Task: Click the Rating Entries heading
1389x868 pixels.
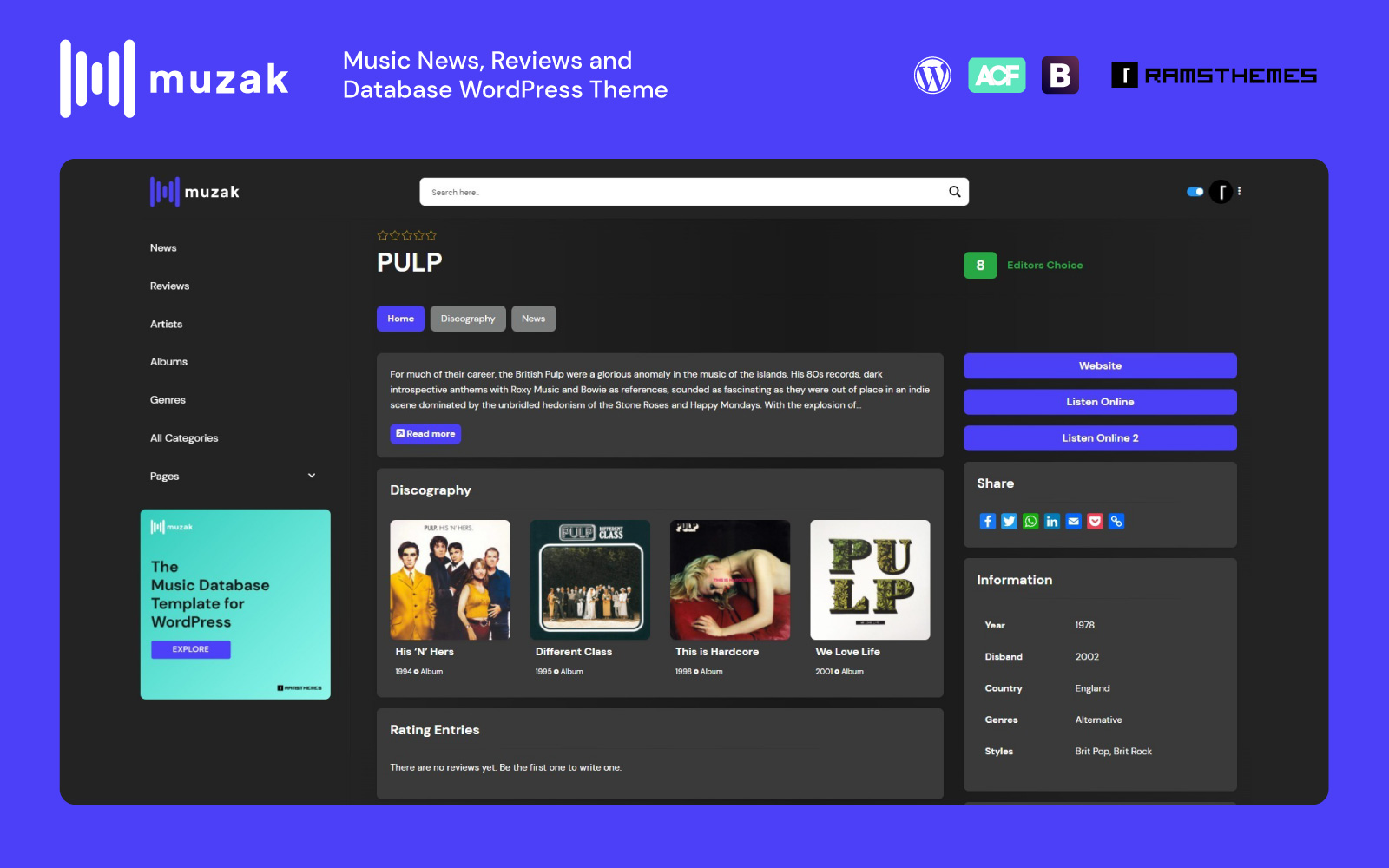Action: [434, 730]
